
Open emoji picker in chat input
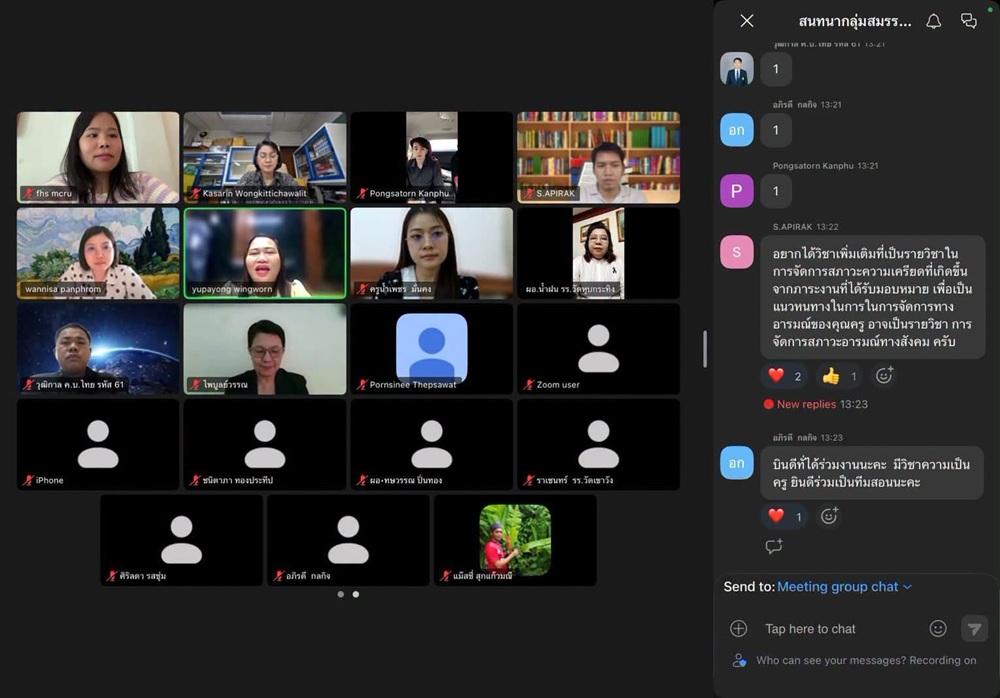938,628
